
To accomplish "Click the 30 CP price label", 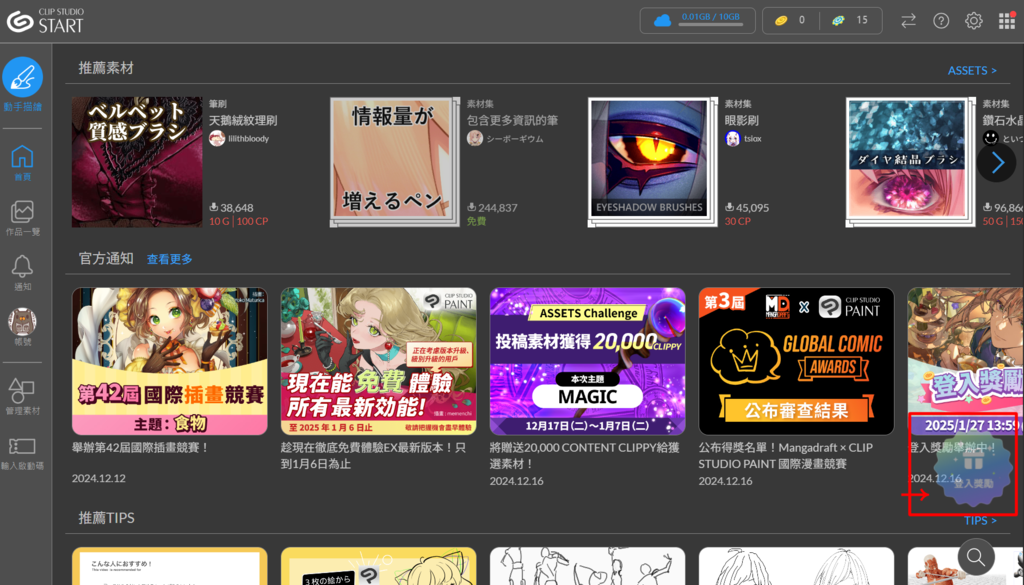I will [738, 221].
